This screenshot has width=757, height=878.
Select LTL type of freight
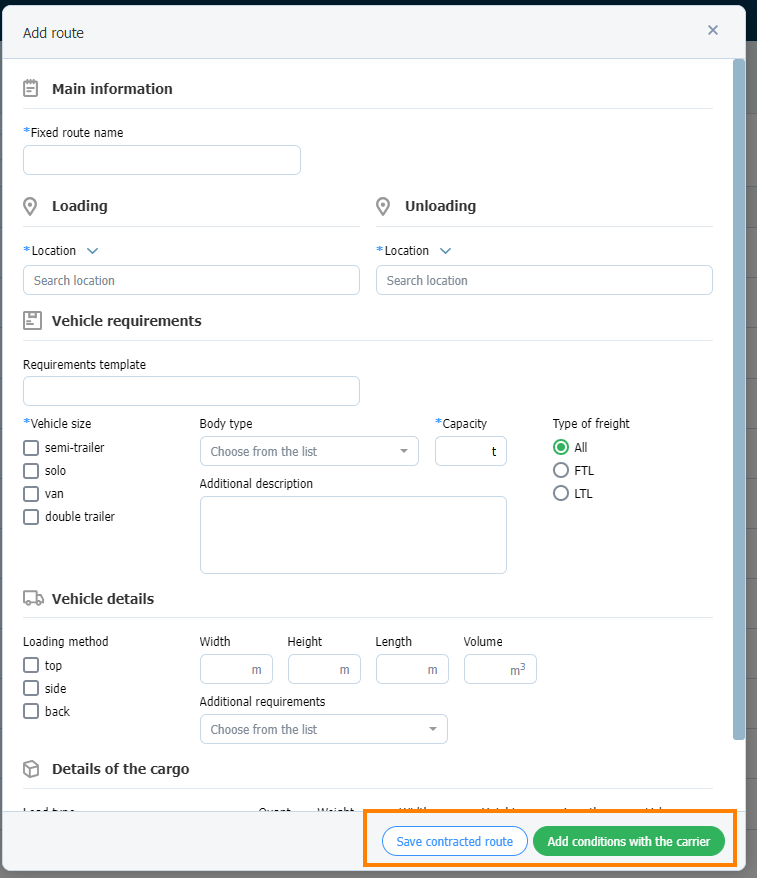[560, 493]
